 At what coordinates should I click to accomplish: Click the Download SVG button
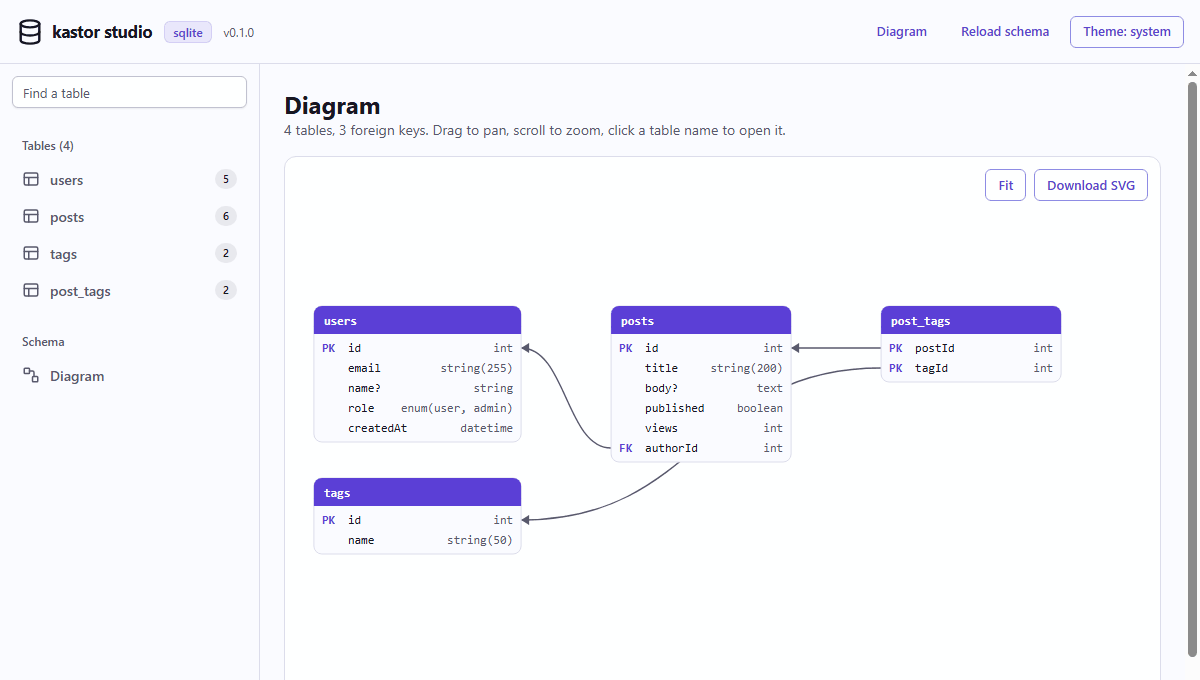[1091, 185]
